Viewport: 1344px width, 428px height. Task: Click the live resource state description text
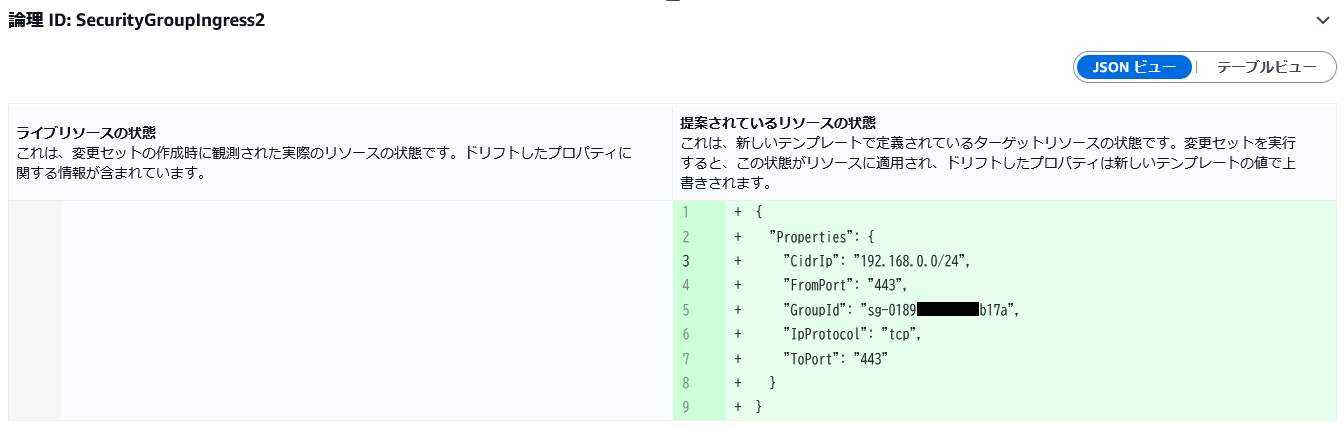325,165
